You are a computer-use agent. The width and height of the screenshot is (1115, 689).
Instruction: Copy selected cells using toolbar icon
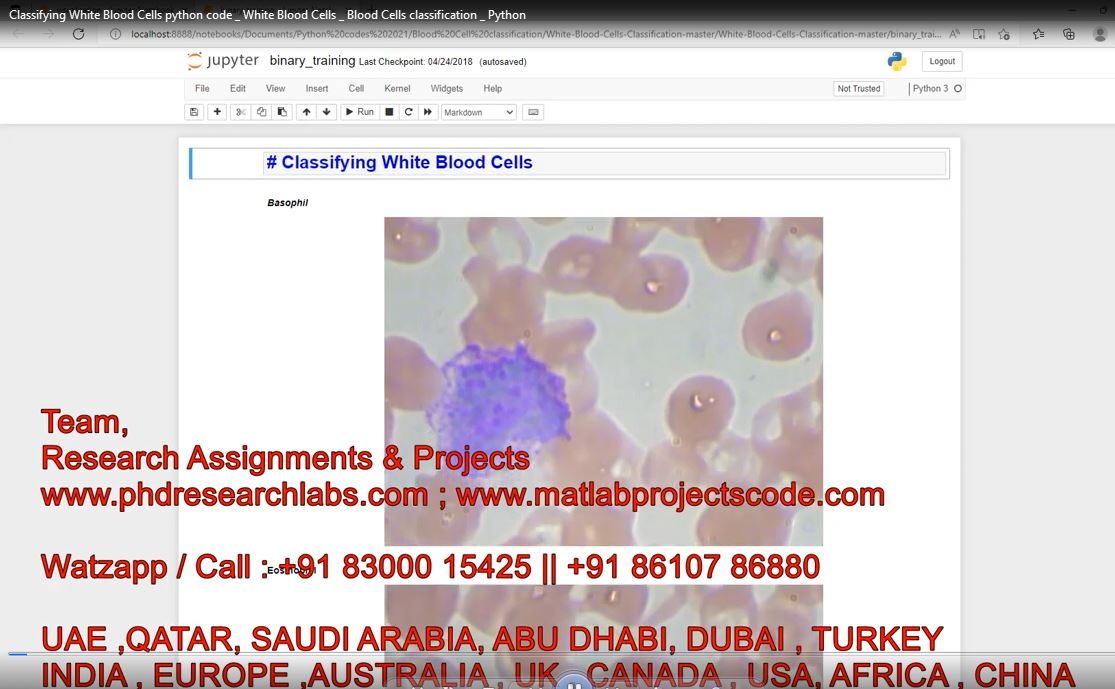click(x=261, y=112)
